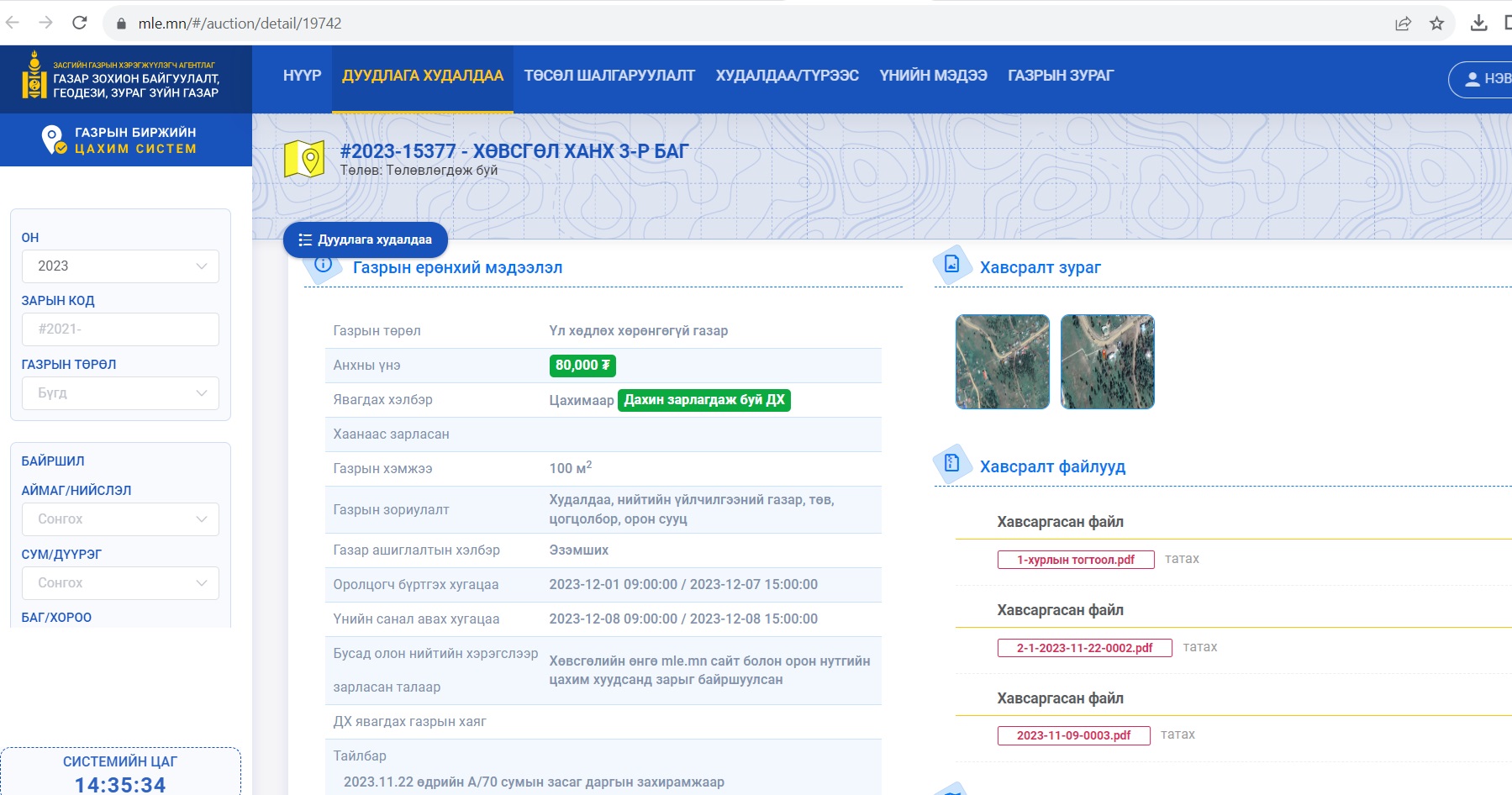Click the user icon in НЭВ button
The height and width of the screenshot is (795, 1512).
pos(1472,79)
